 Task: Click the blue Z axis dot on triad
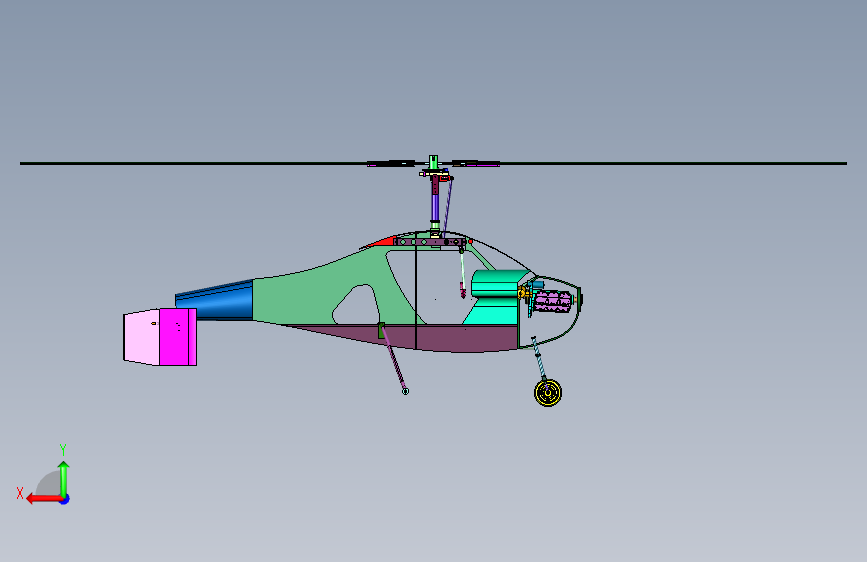[65, 499]
